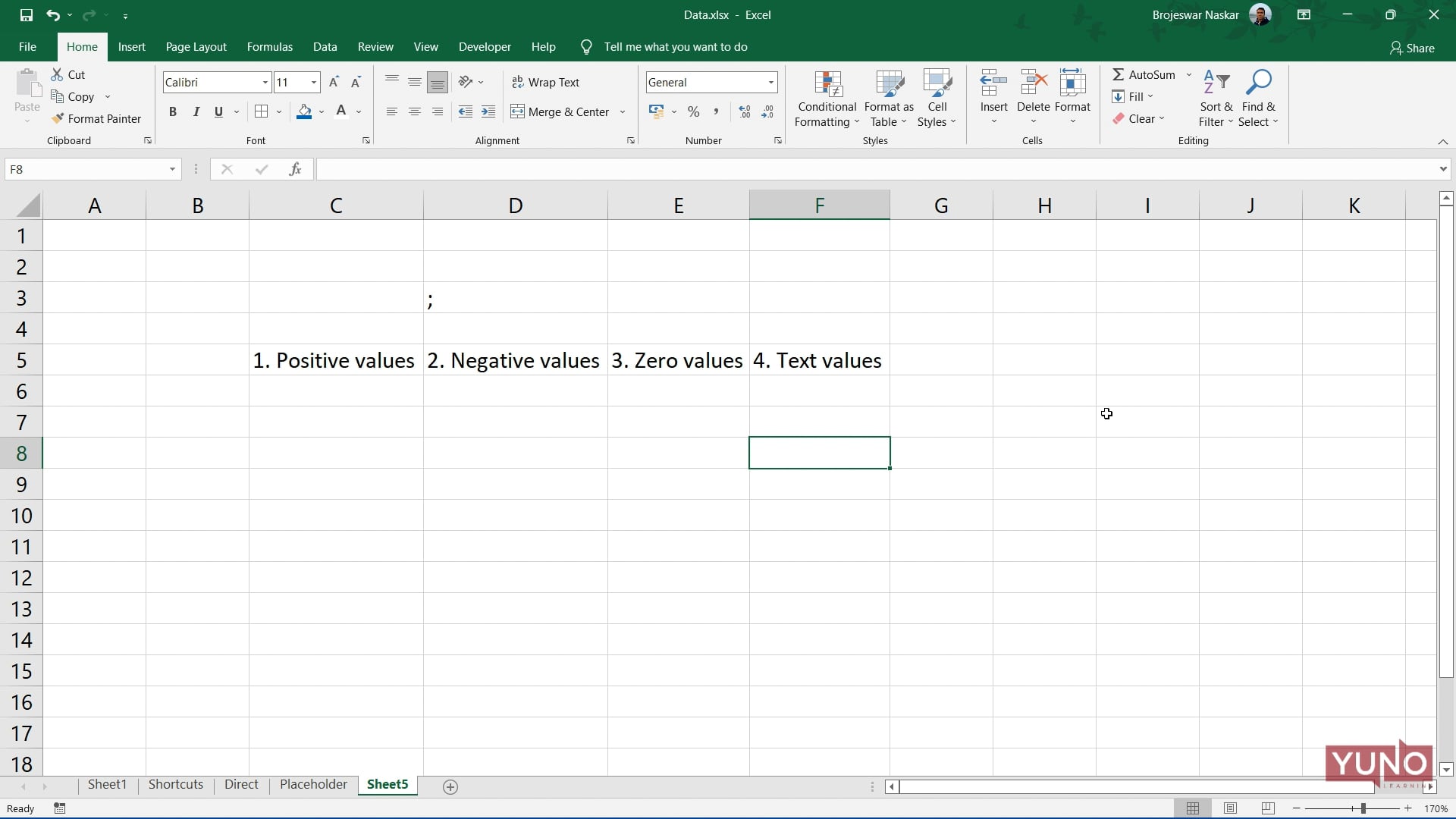Collapse the ribbon with the caret
This screenshot has height=819, width=1456.
coord(1442,142)
